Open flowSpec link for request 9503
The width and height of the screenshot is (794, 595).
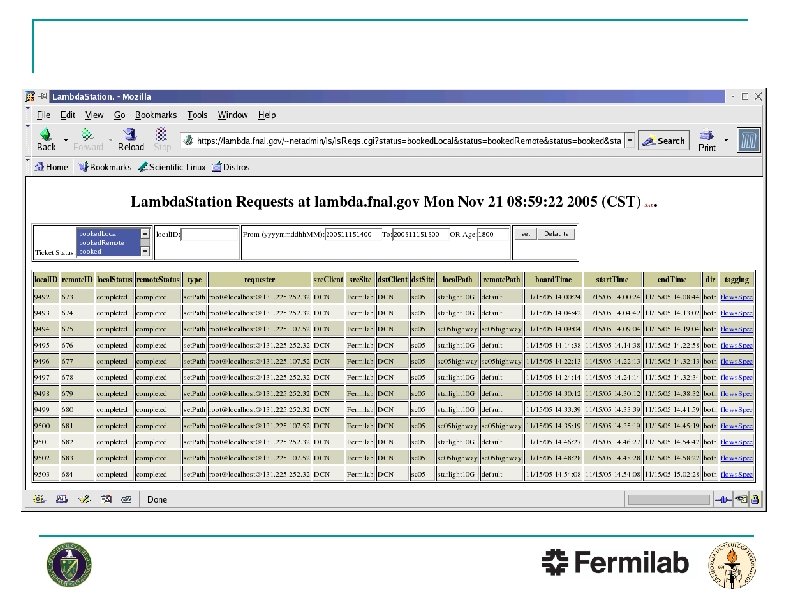pyautogui.click(x=736, y=474)
